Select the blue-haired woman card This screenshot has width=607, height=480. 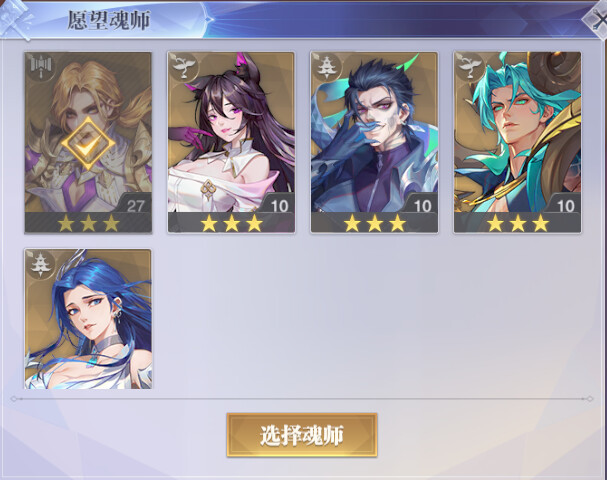tap(88, 319)
